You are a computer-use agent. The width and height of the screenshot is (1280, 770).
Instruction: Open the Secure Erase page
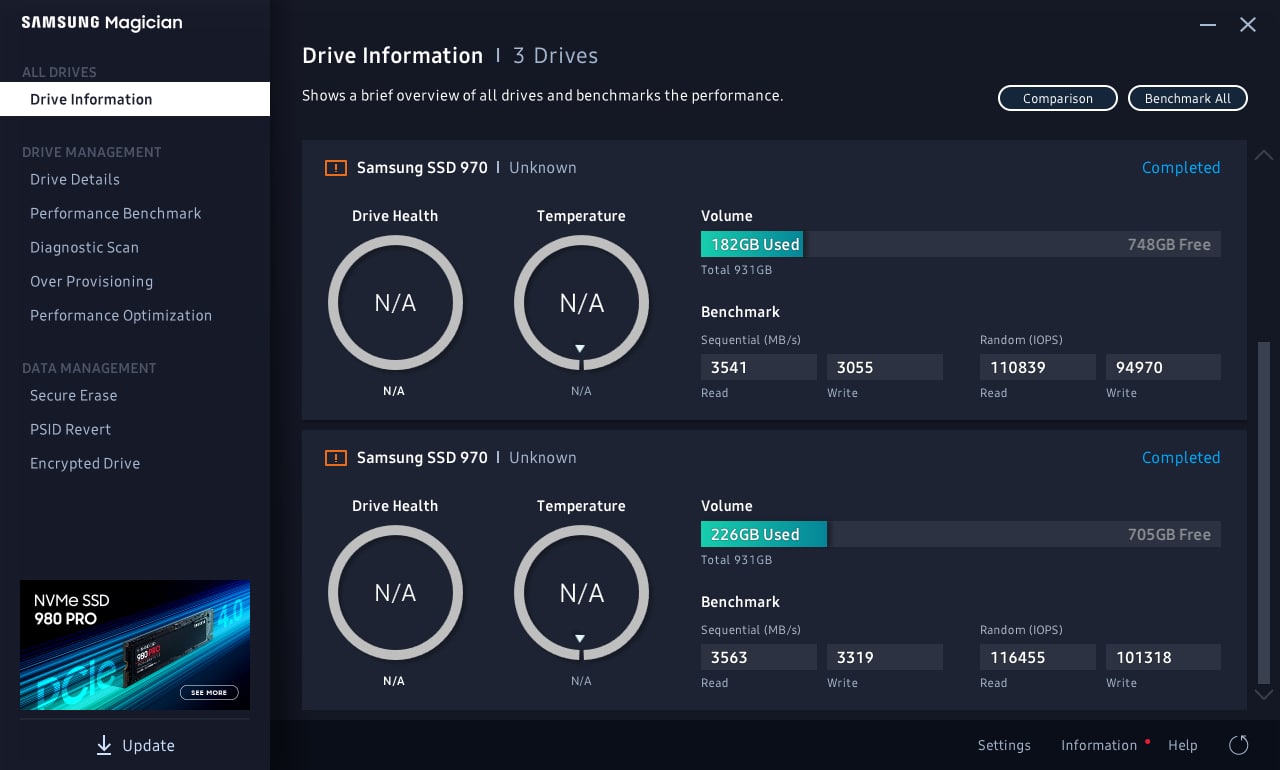(x=74, y=396)
